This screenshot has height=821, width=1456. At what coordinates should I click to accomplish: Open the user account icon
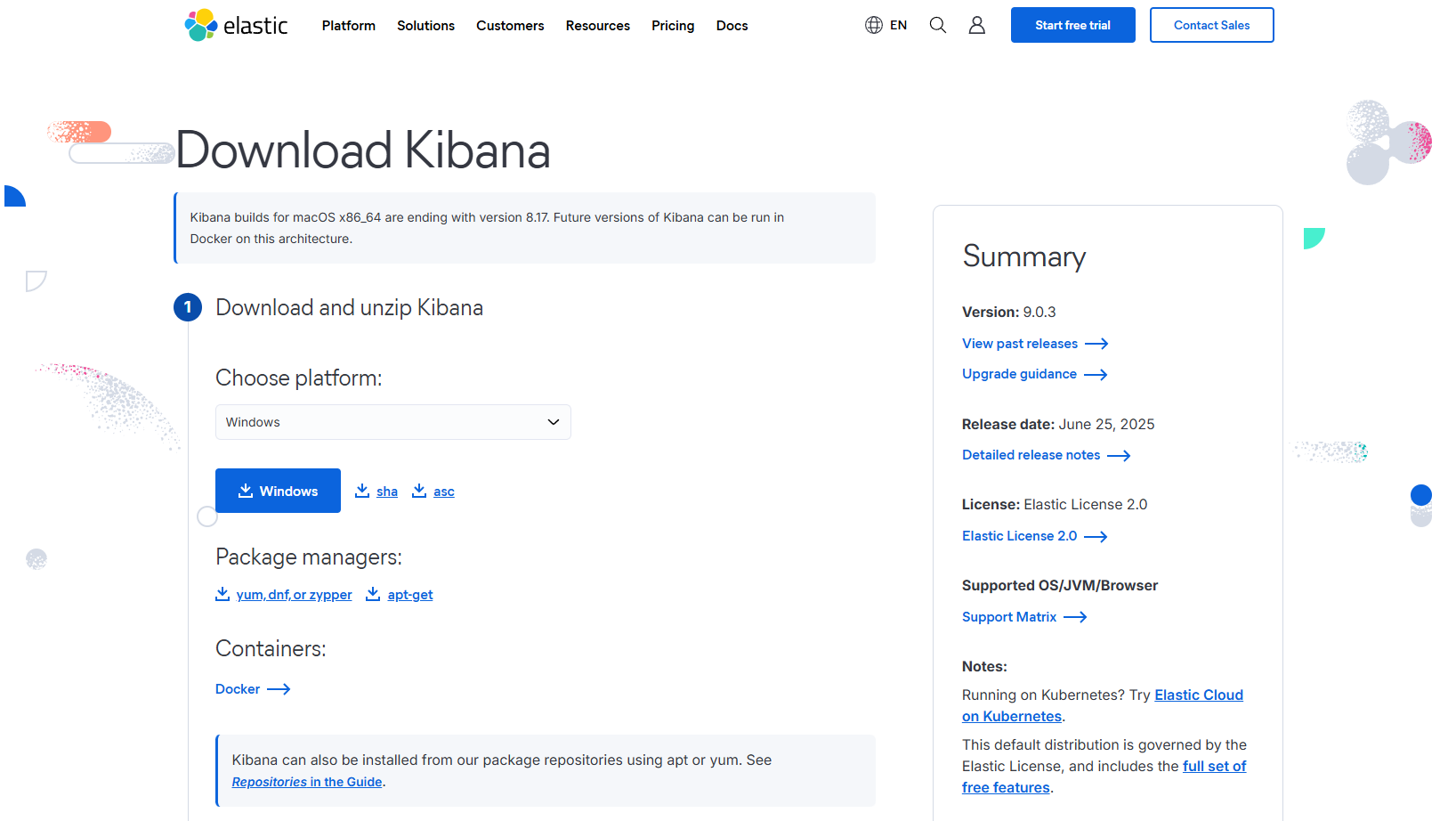[x=977, y=25]
